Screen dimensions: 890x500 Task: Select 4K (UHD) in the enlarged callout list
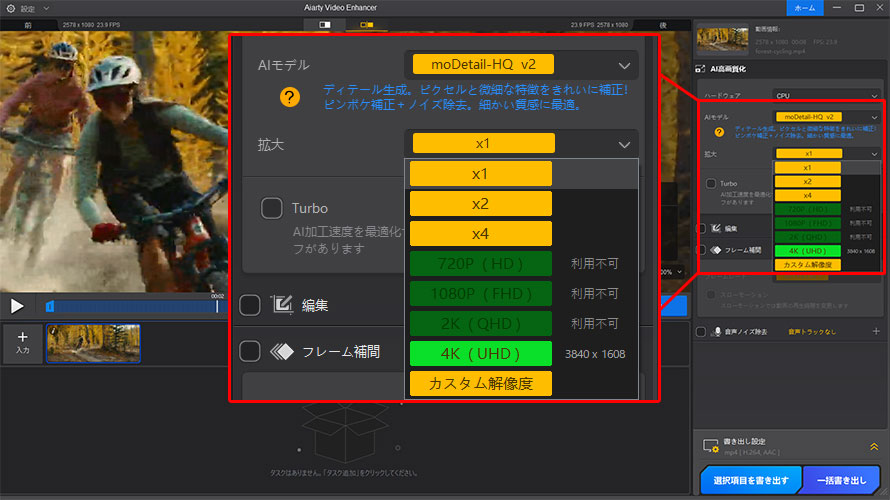pos(480,354)
